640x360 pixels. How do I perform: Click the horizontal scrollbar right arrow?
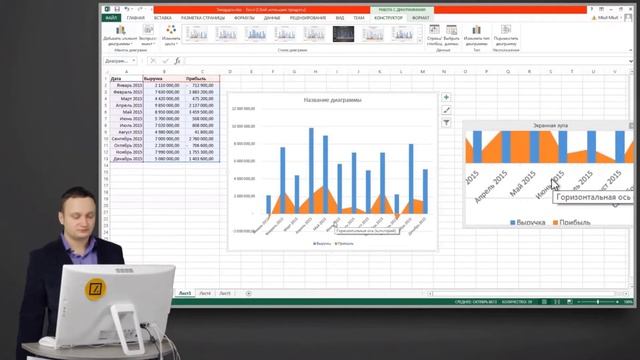click(x=625, y=293)
